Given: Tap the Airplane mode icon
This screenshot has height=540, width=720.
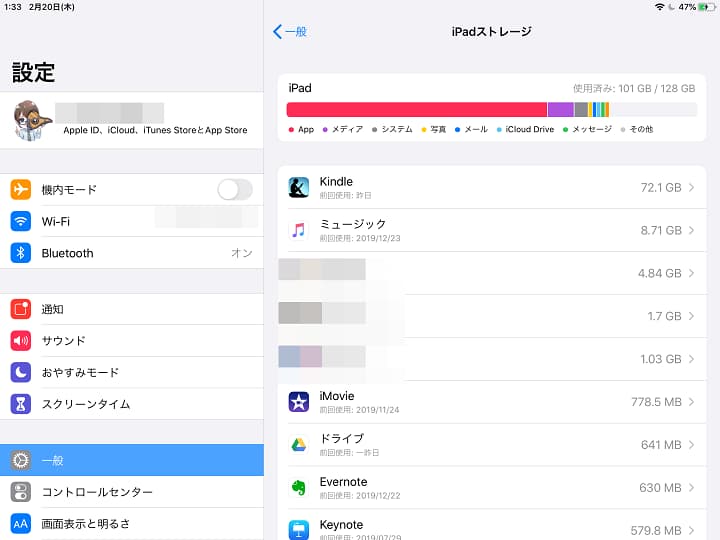Looking at the screenshot, I should (x=21, y=190).
